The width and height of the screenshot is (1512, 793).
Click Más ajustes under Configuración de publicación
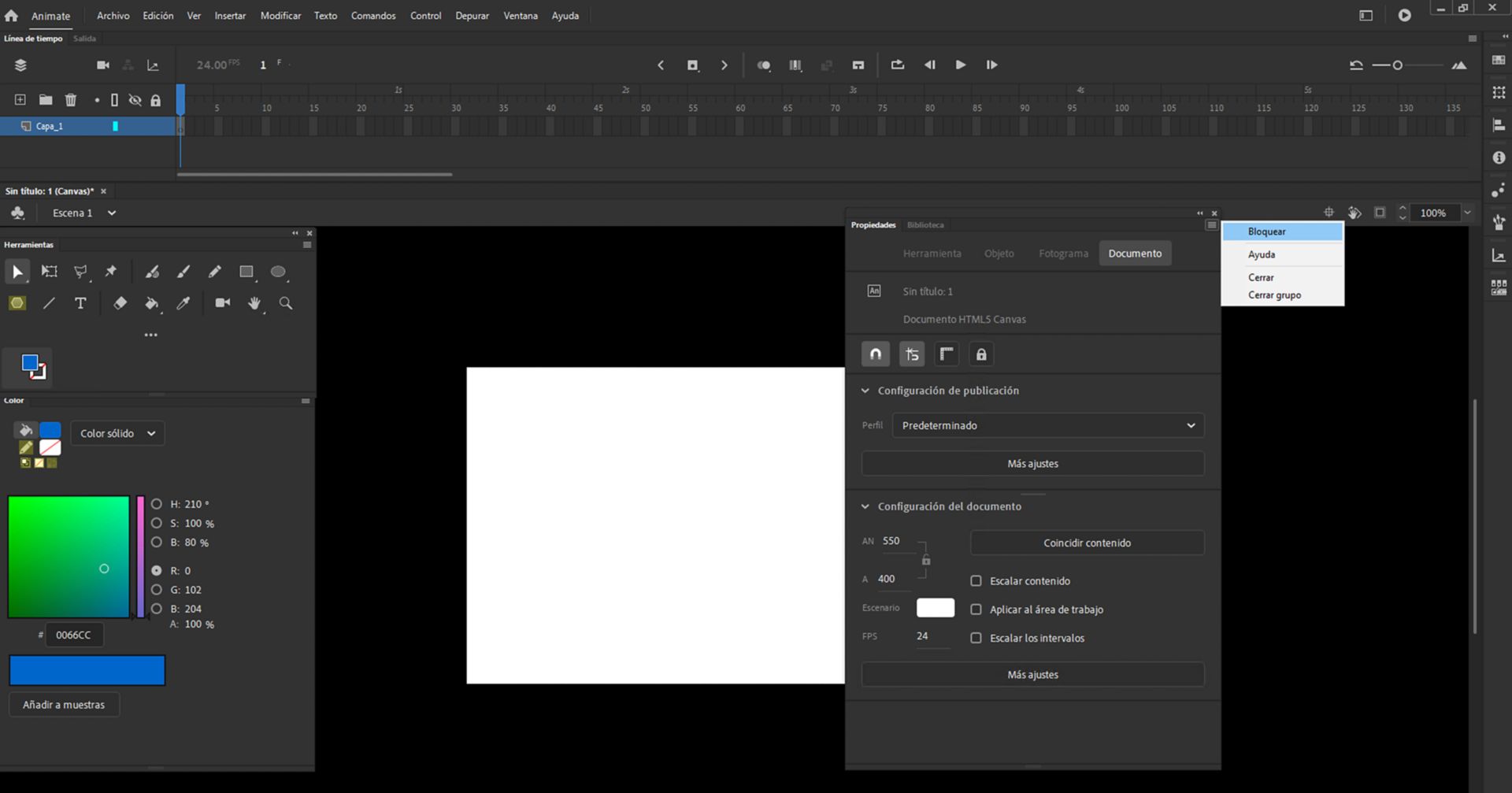(x=1033, y=464)
